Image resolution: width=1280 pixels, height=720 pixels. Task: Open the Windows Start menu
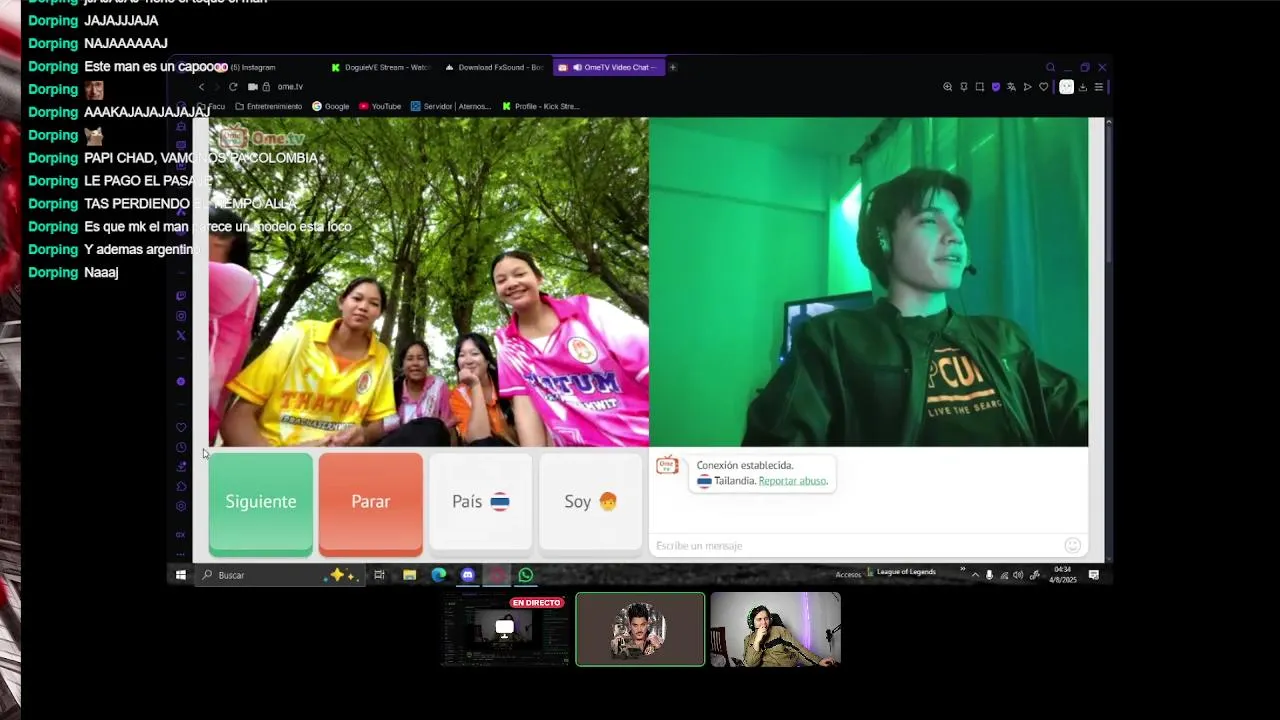point(180,575)
